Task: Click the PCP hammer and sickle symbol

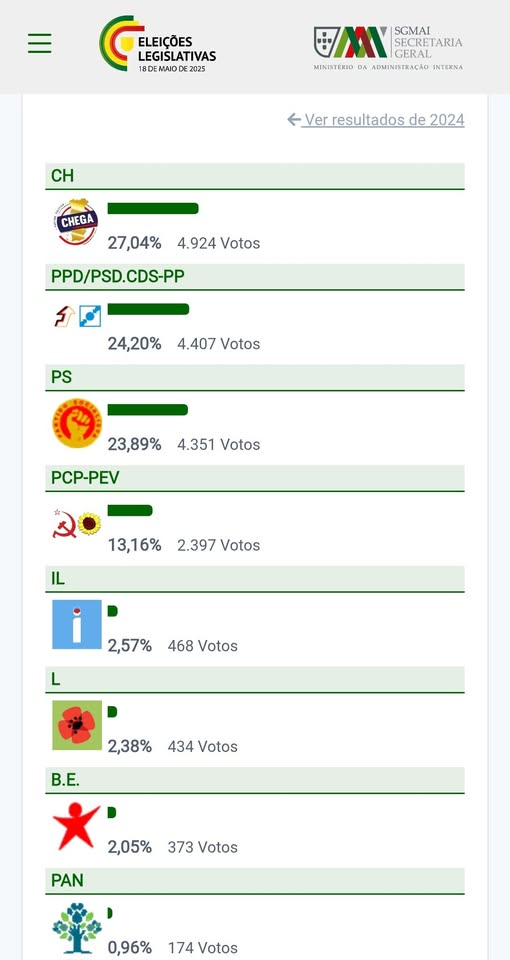Action: 64,524
